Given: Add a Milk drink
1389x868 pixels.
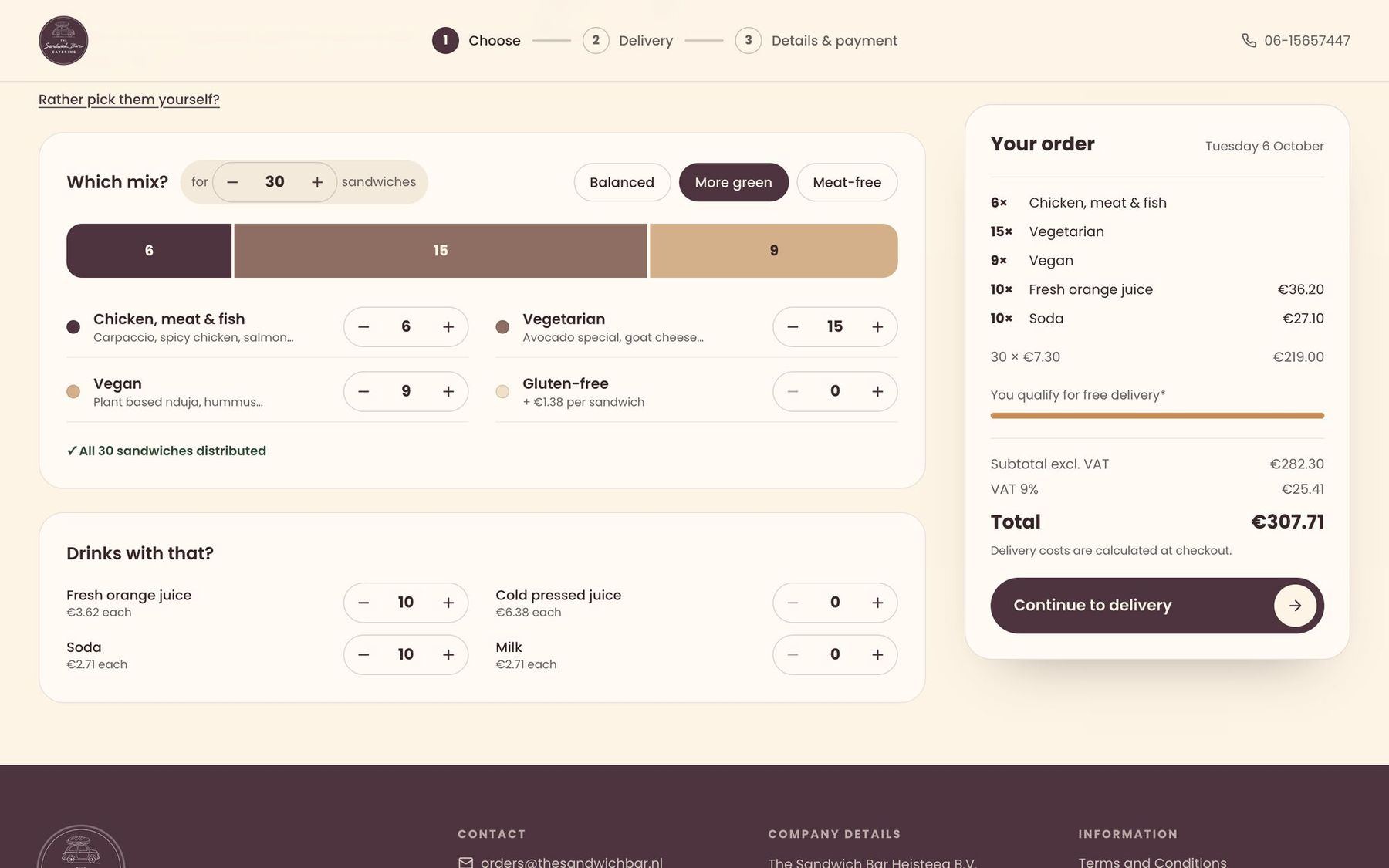Looking at the screenshot, I should tap(877, 655).
